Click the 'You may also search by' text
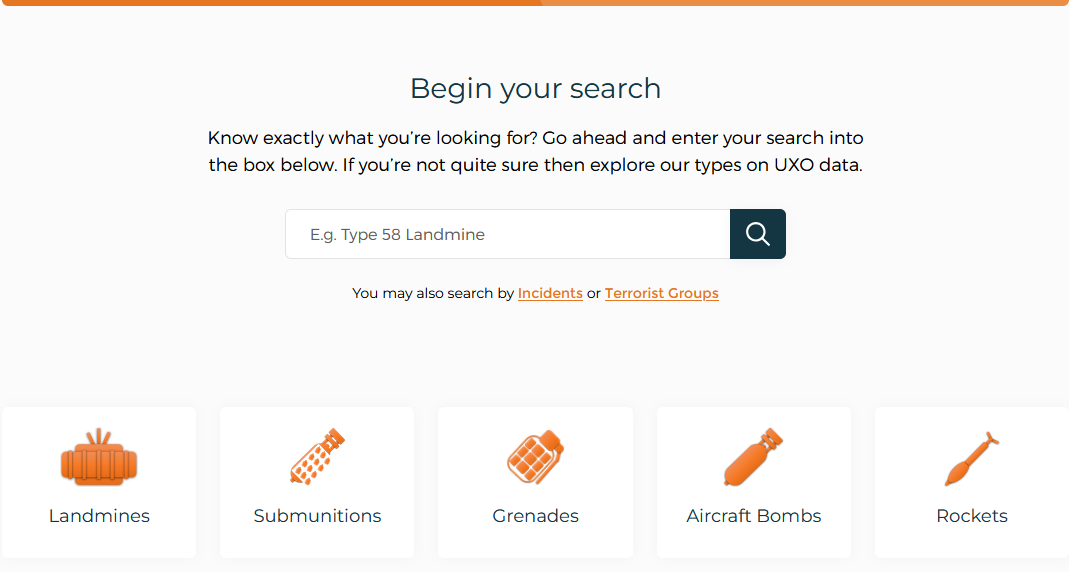 click(433, 293)
